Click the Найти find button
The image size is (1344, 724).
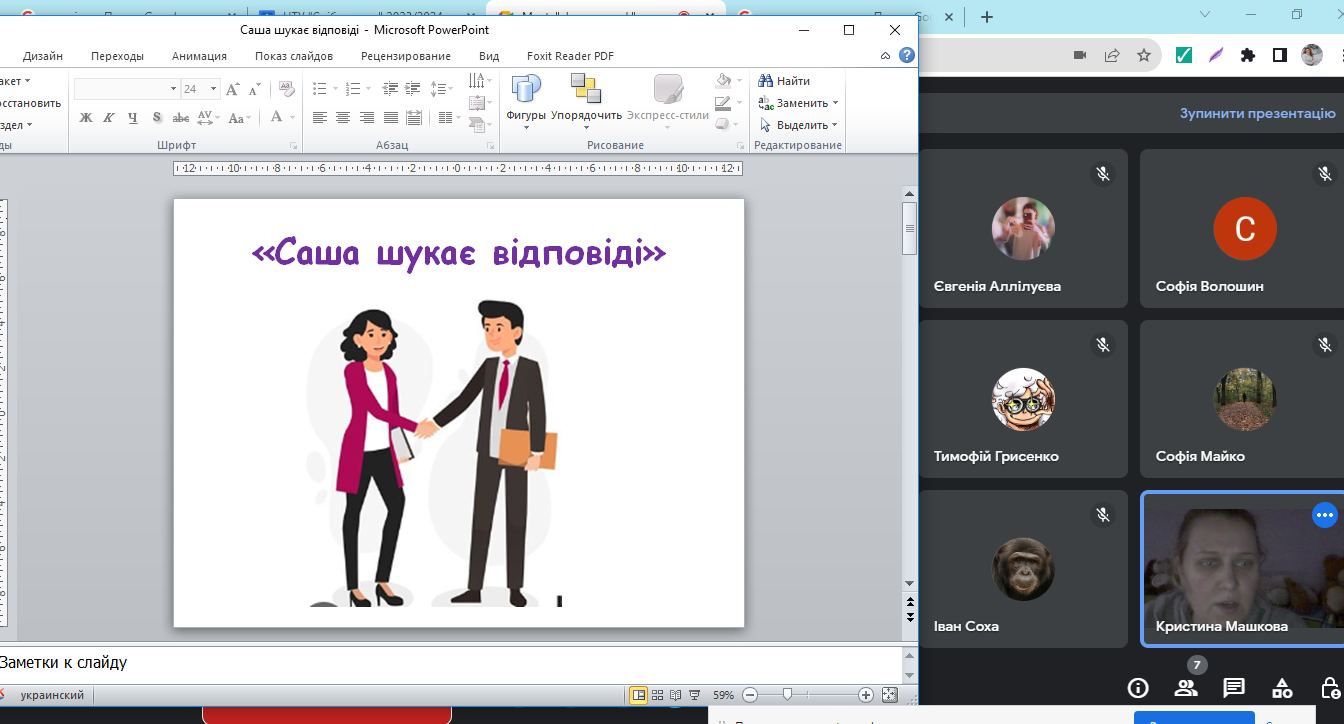784,81
